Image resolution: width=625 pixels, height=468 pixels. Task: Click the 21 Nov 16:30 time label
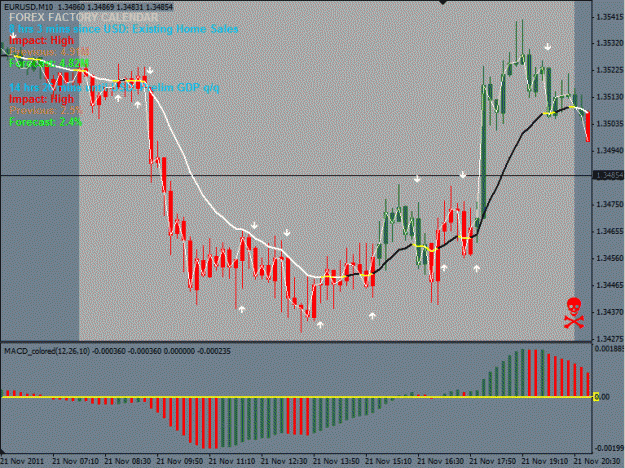441,461
